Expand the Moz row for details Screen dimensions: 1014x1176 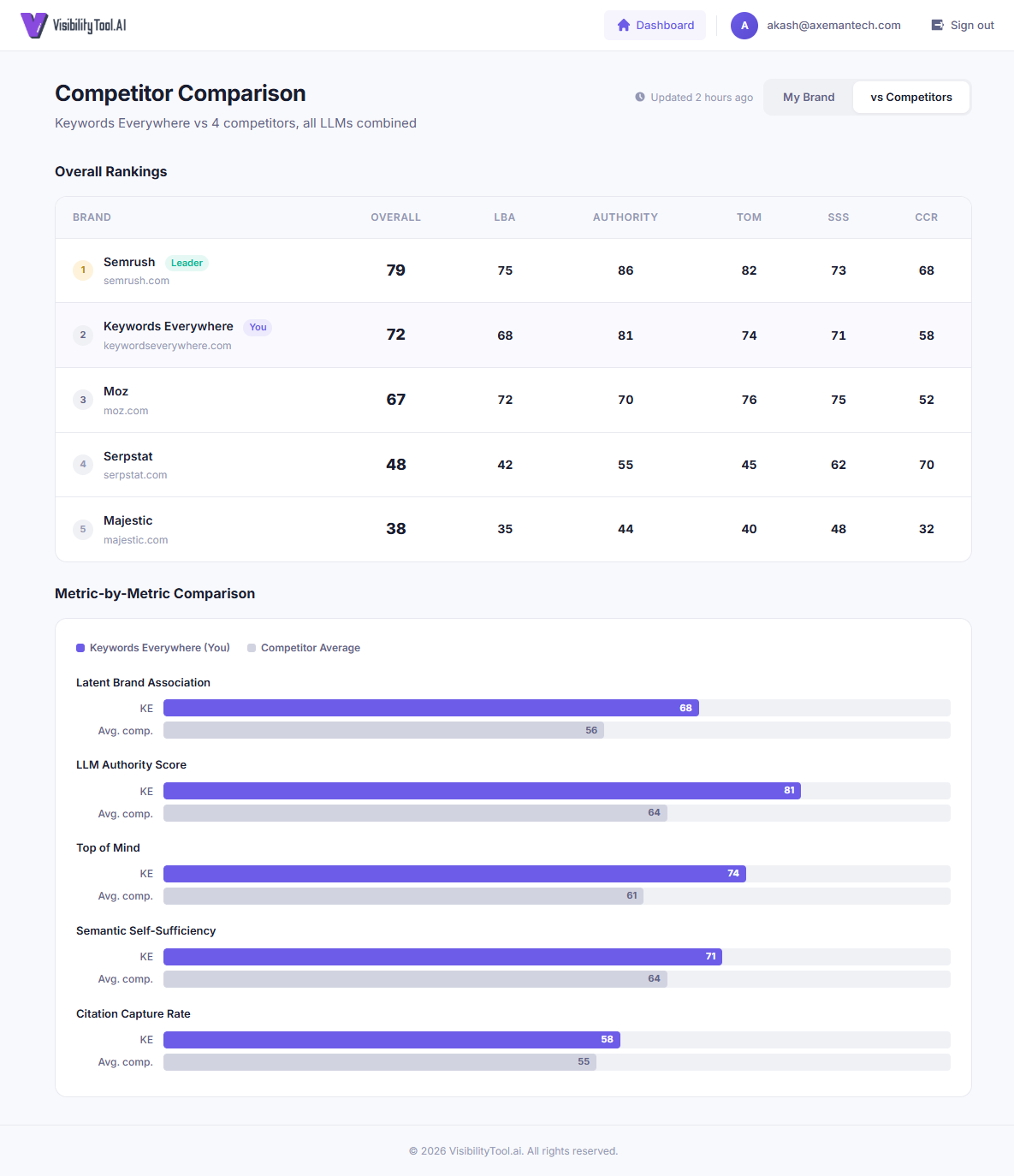click(513, 400)
